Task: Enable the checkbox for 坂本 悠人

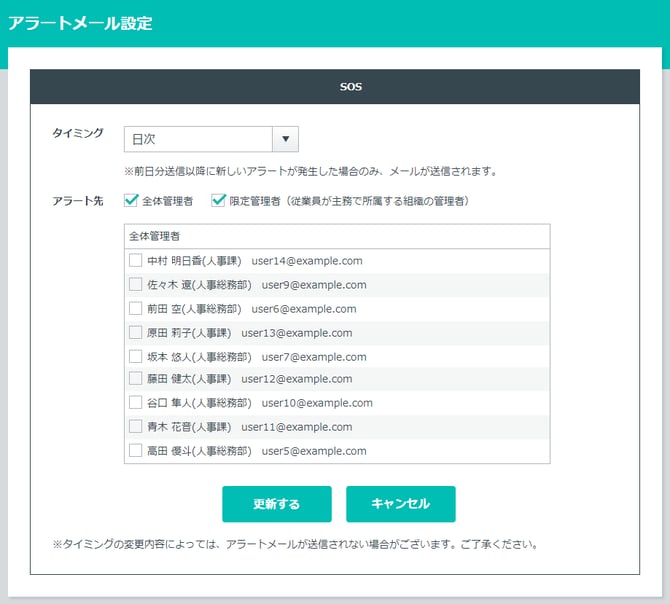Action: 136,357
